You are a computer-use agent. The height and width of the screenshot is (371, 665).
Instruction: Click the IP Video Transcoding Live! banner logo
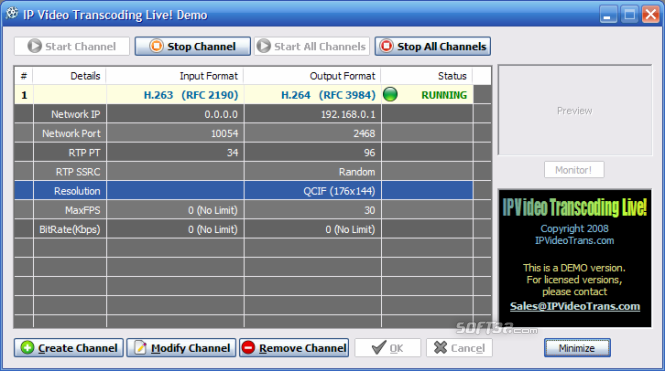coord(575,207)
